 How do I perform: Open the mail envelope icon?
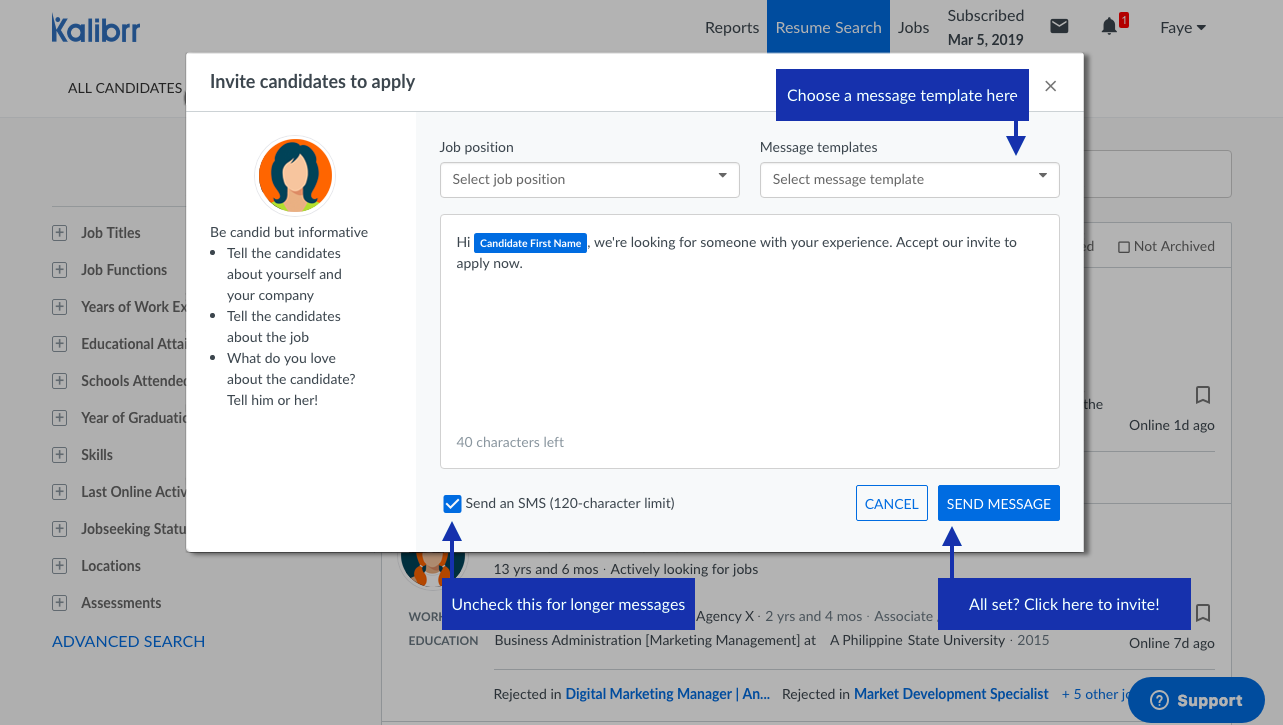tap(1059, 27)
